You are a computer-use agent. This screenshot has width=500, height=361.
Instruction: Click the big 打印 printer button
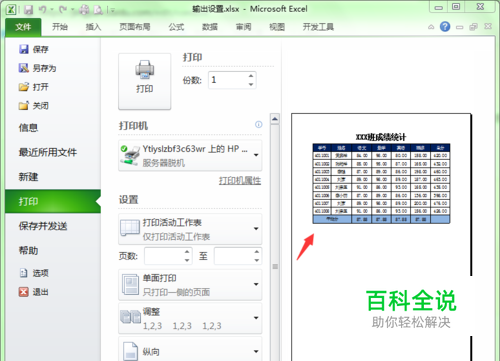coord(145,81)
